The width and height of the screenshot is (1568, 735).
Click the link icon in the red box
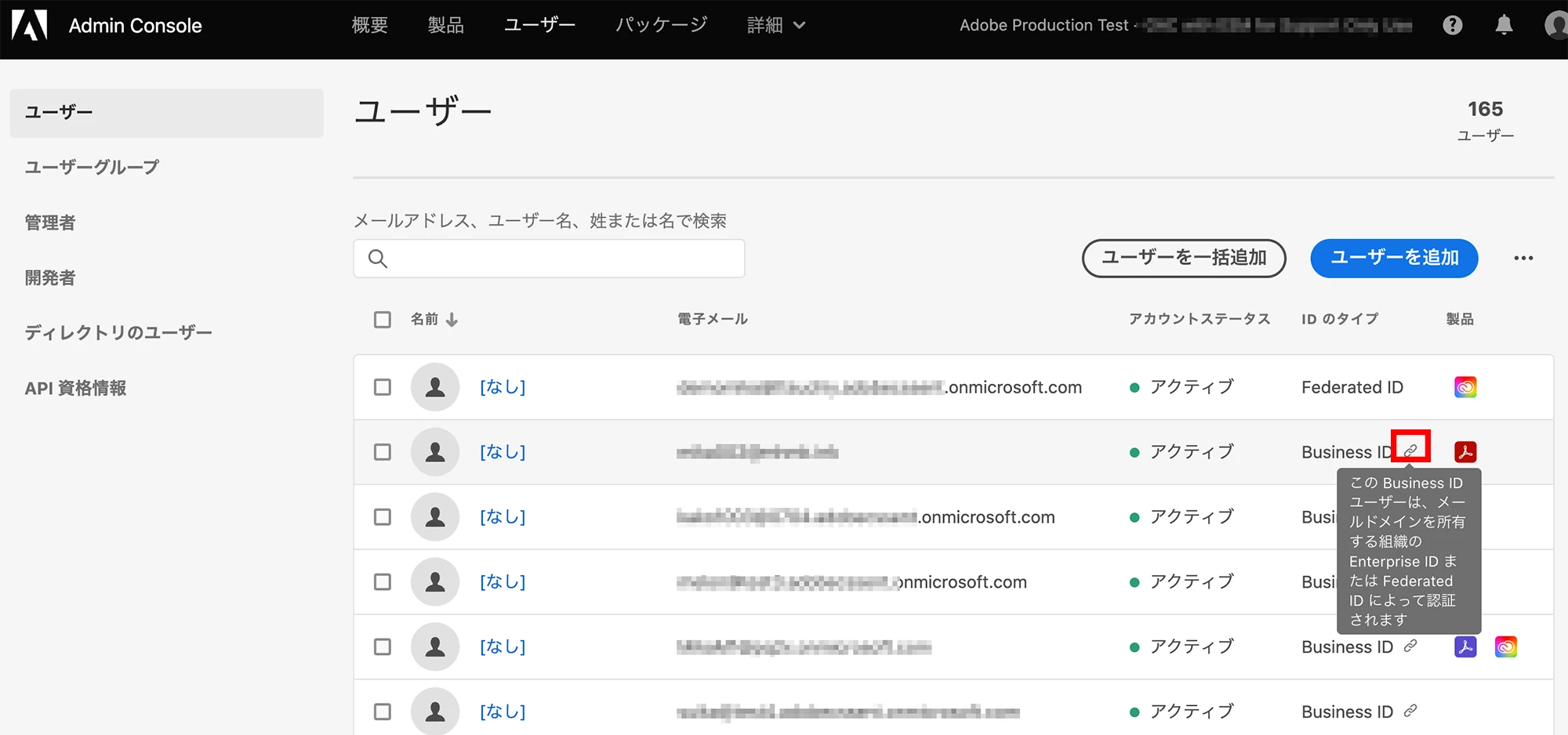(x=1410, y=450)
